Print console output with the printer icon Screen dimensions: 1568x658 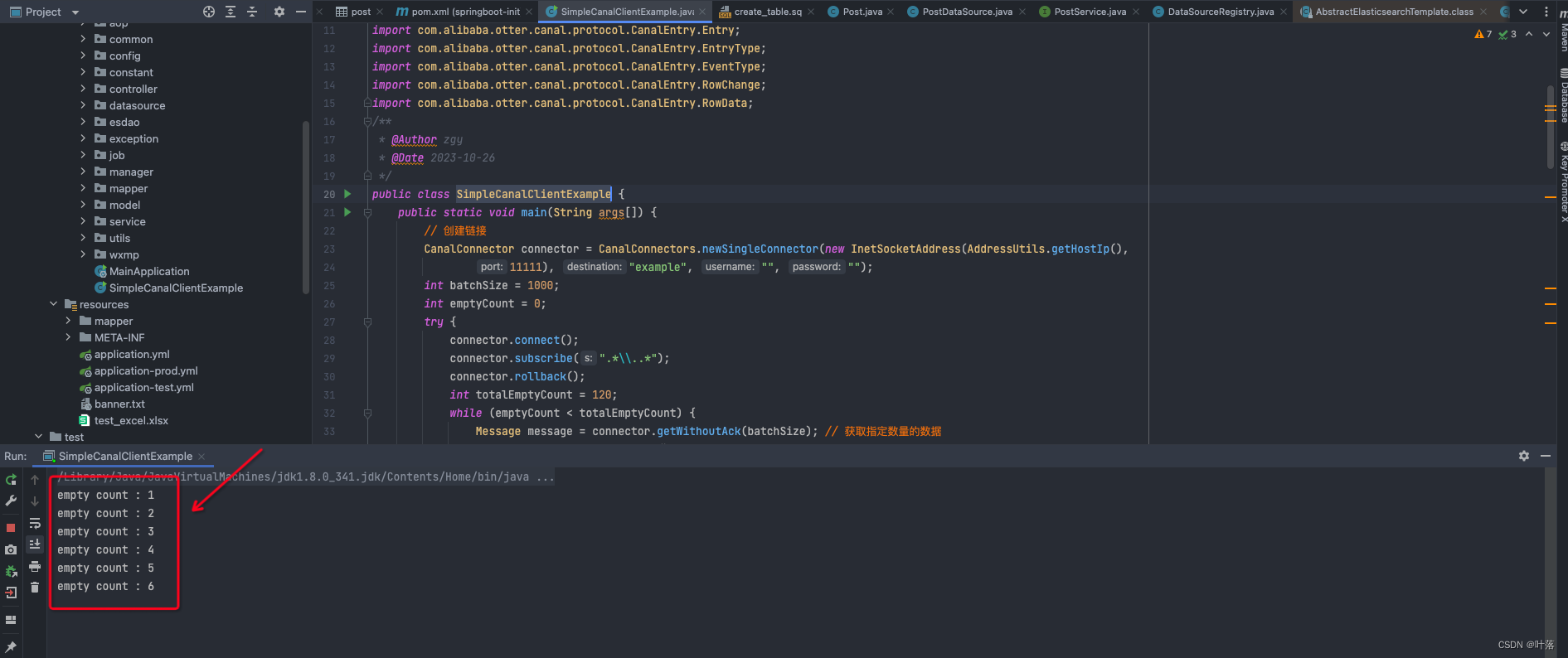point(35,566)
